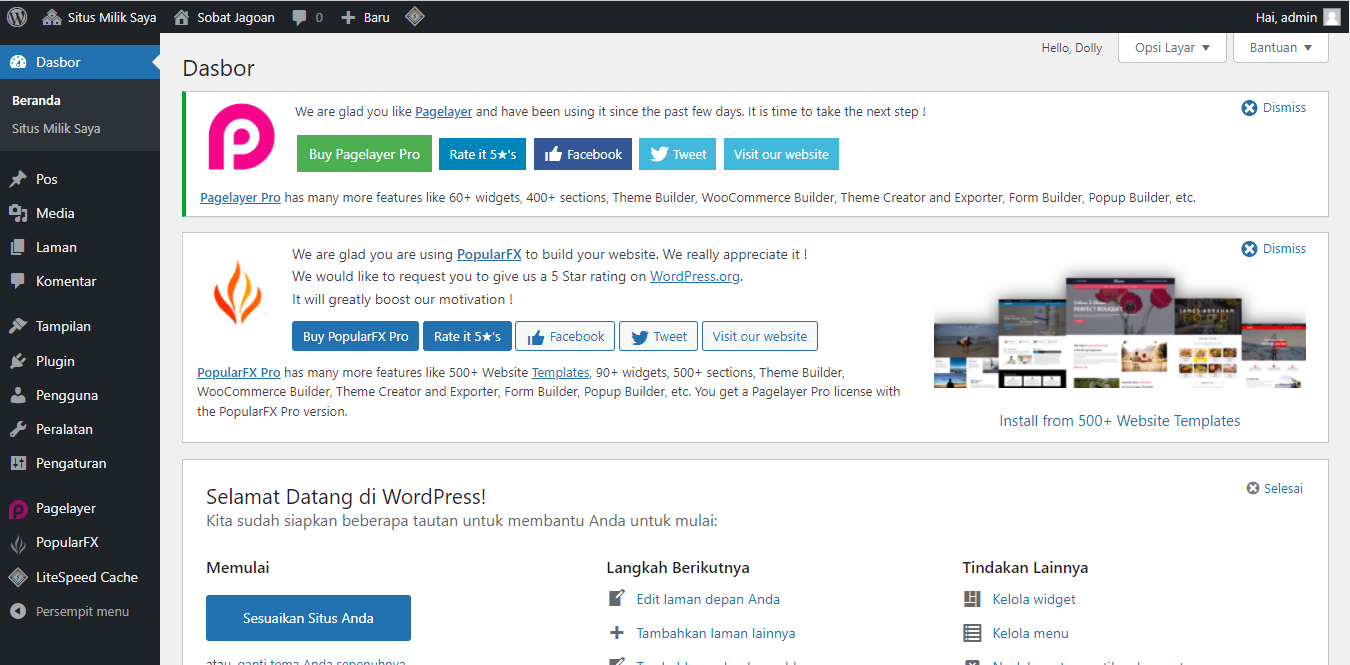Viewport: 1350px width, 665px height.
Task: Open the Hai, admin account menu
Action: (x=1298, y=17)
